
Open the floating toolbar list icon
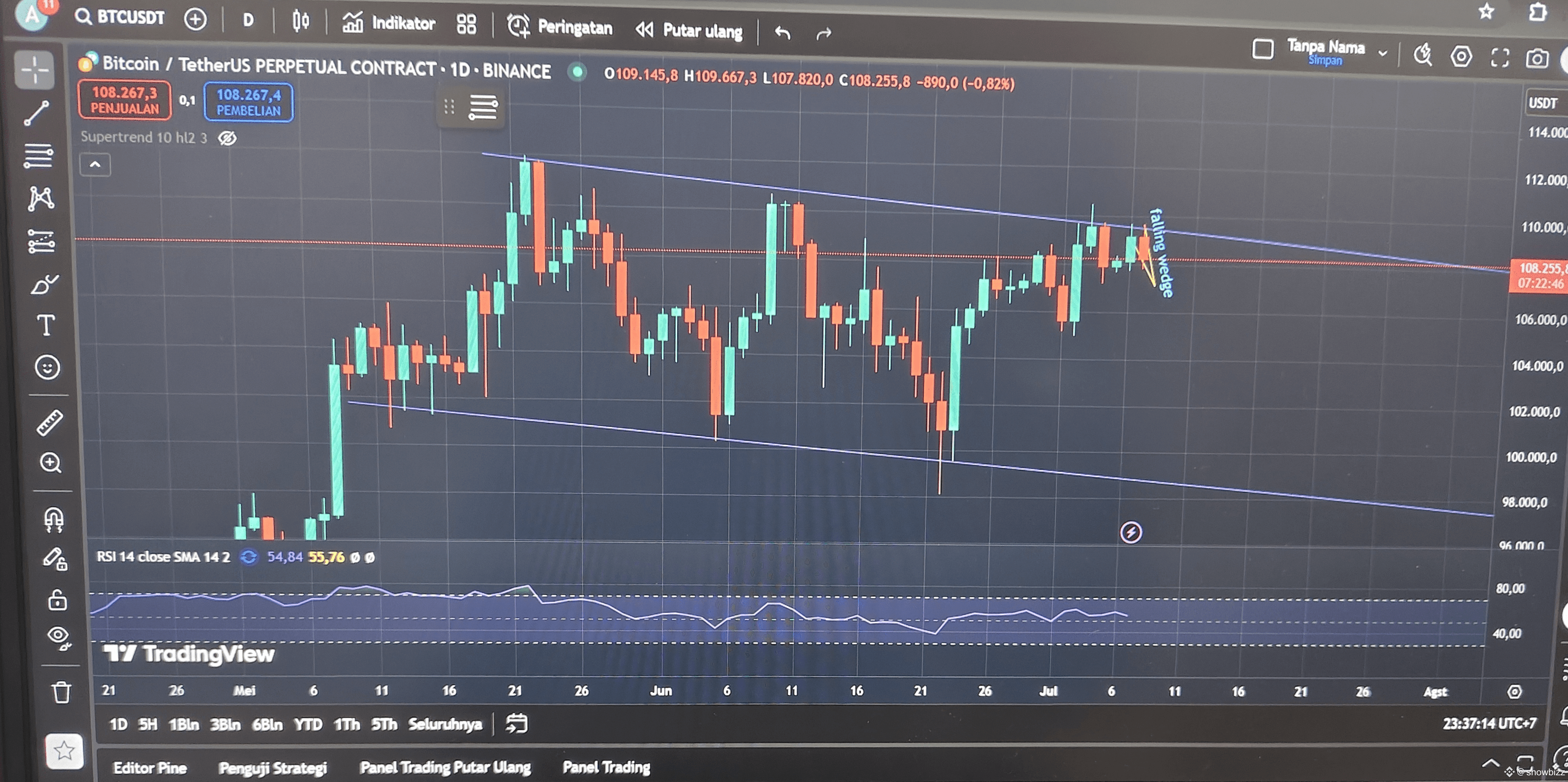coord(483,107)
